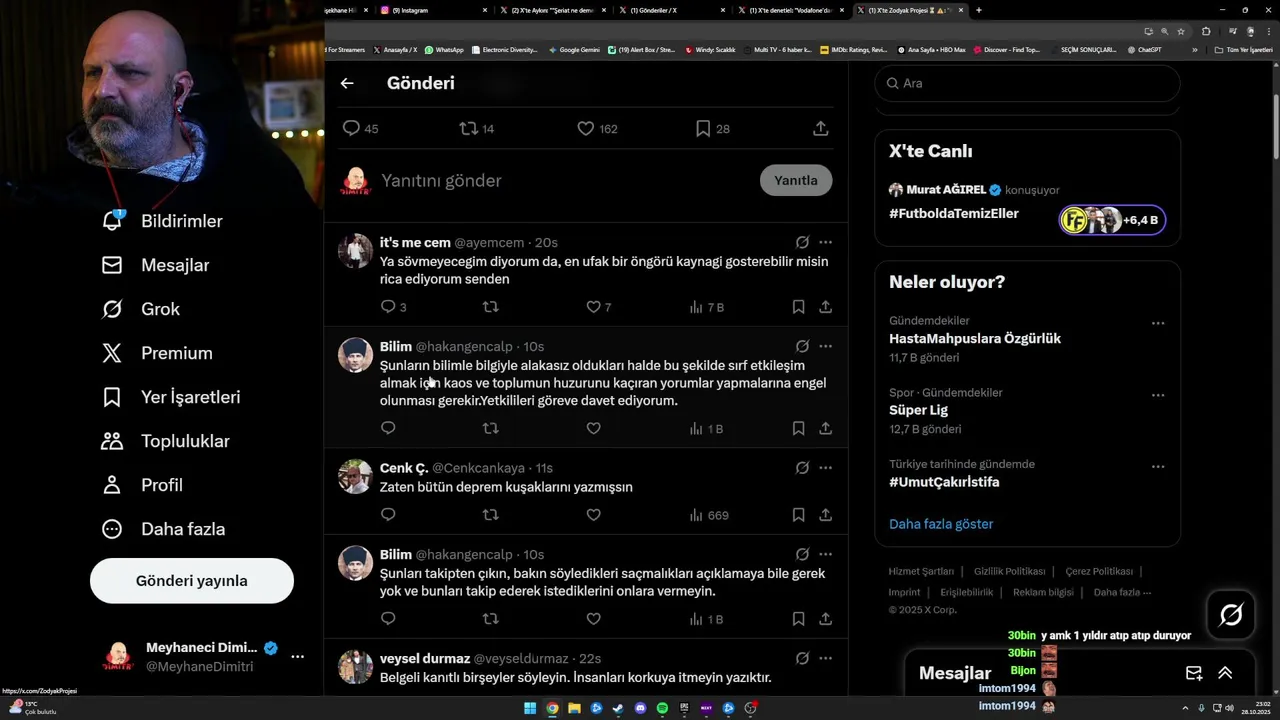Open replies via the 45 comments icon
The width and height of the screenshot is (1280, 720).
point(360,128)
